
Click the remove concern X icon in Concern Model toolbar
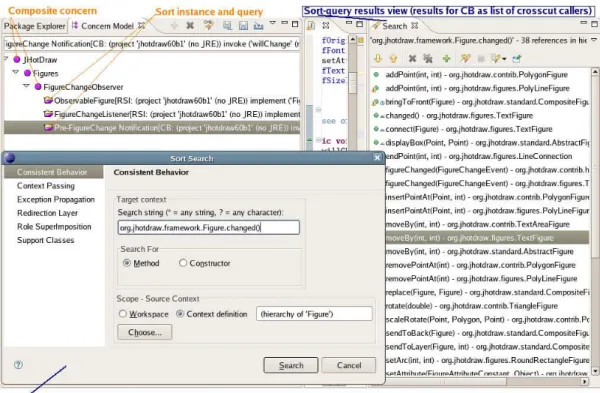click(190, 26)
